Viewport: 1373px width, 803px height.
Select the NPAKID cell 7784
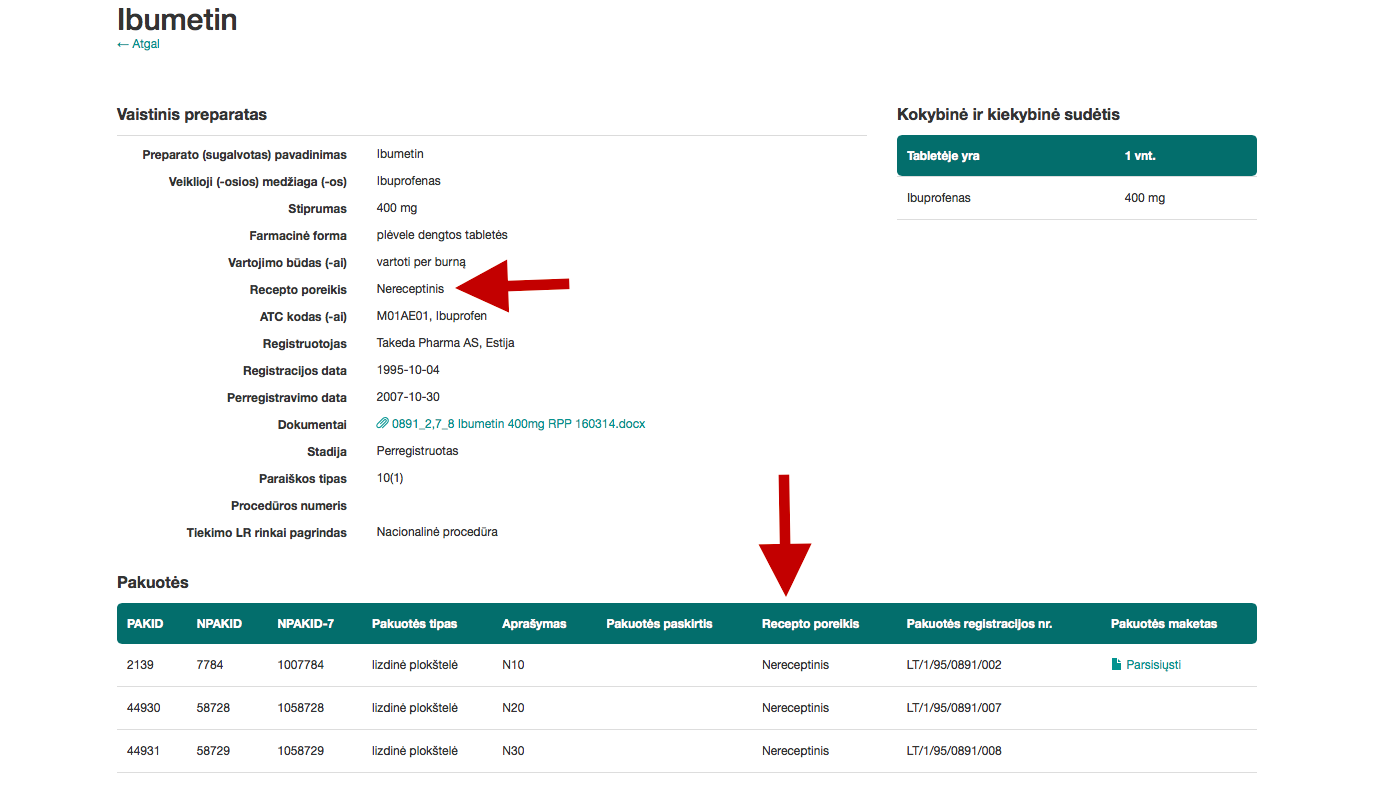click(210, 665)
